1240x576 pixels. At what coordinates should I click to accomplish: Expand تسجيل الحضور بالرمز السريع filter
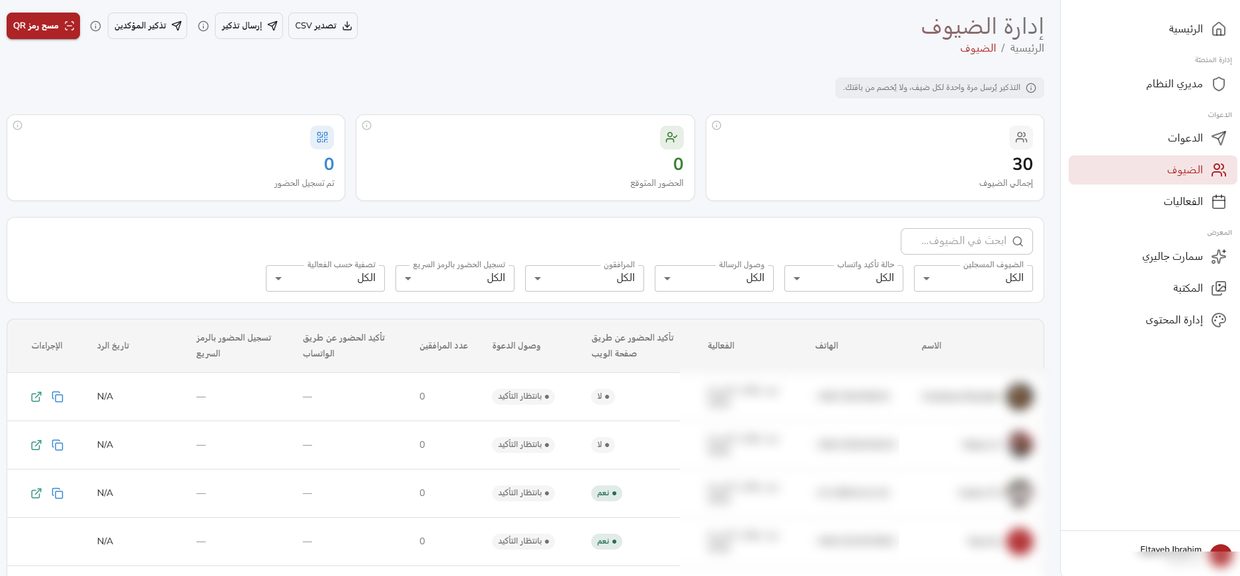[x=455, y=278]
